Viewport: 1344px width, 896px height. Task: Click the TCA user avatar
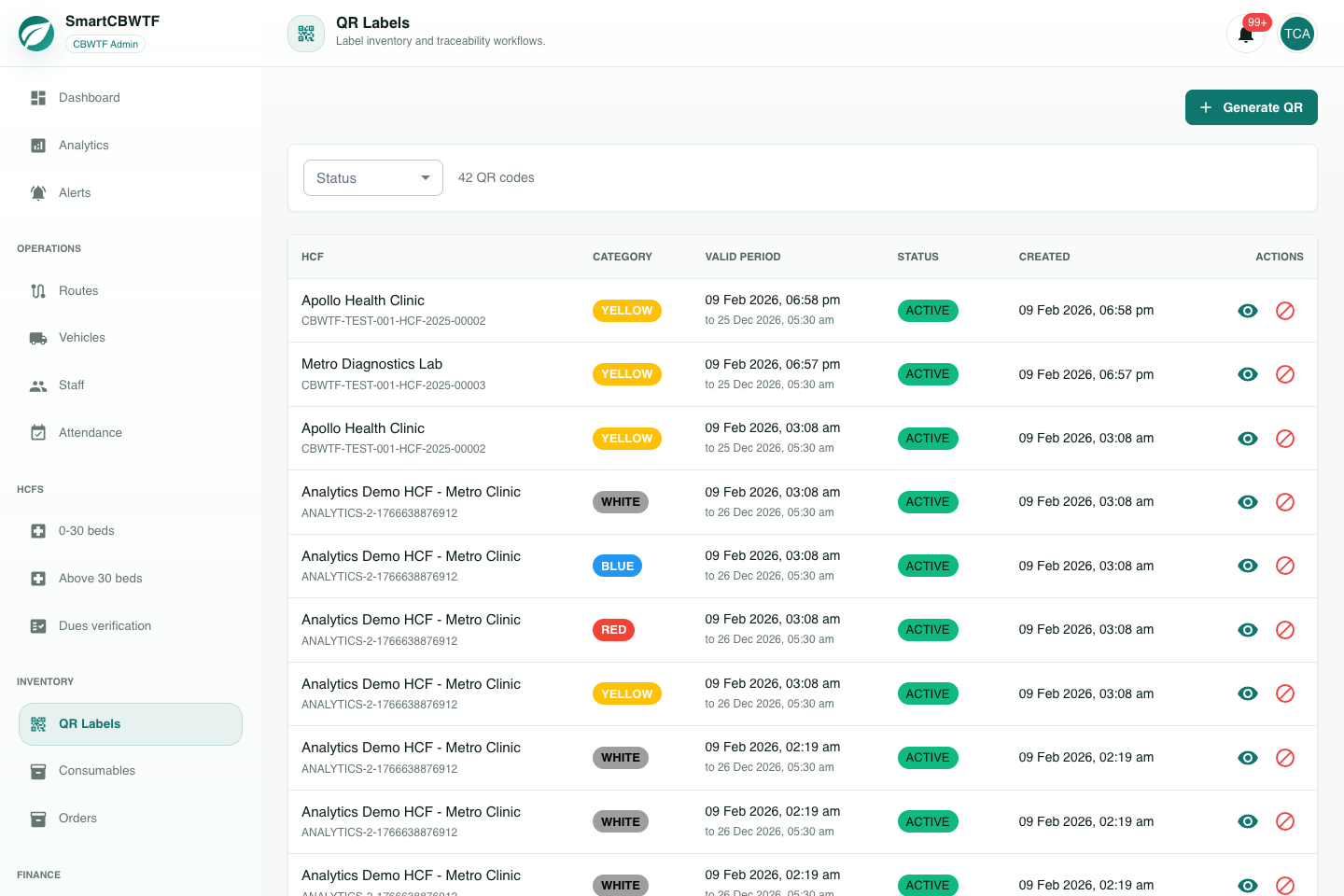point(1296,35)
